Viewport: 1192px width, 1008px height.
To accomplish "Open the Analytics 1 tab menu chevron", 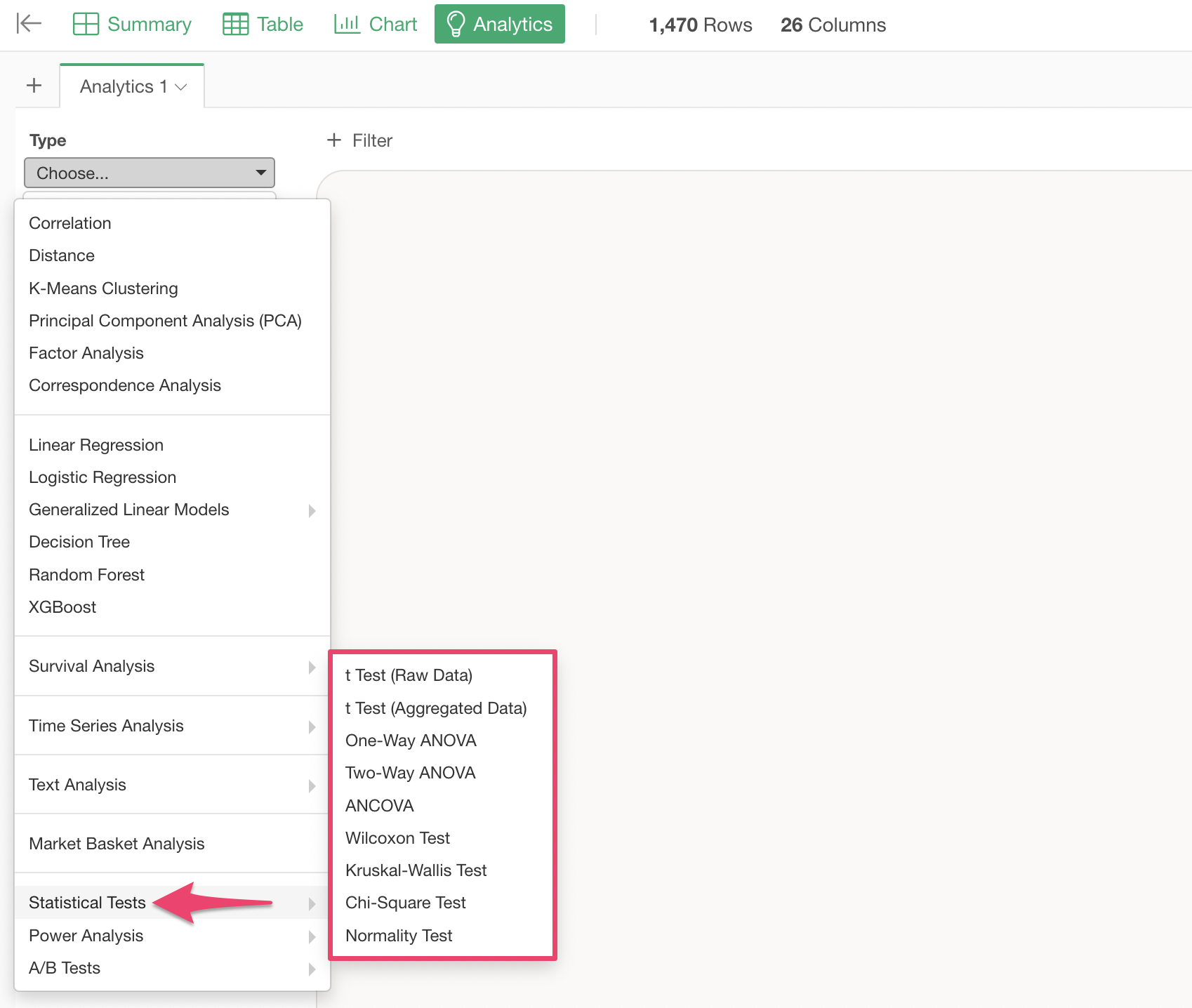I will [x=181, y=87].
